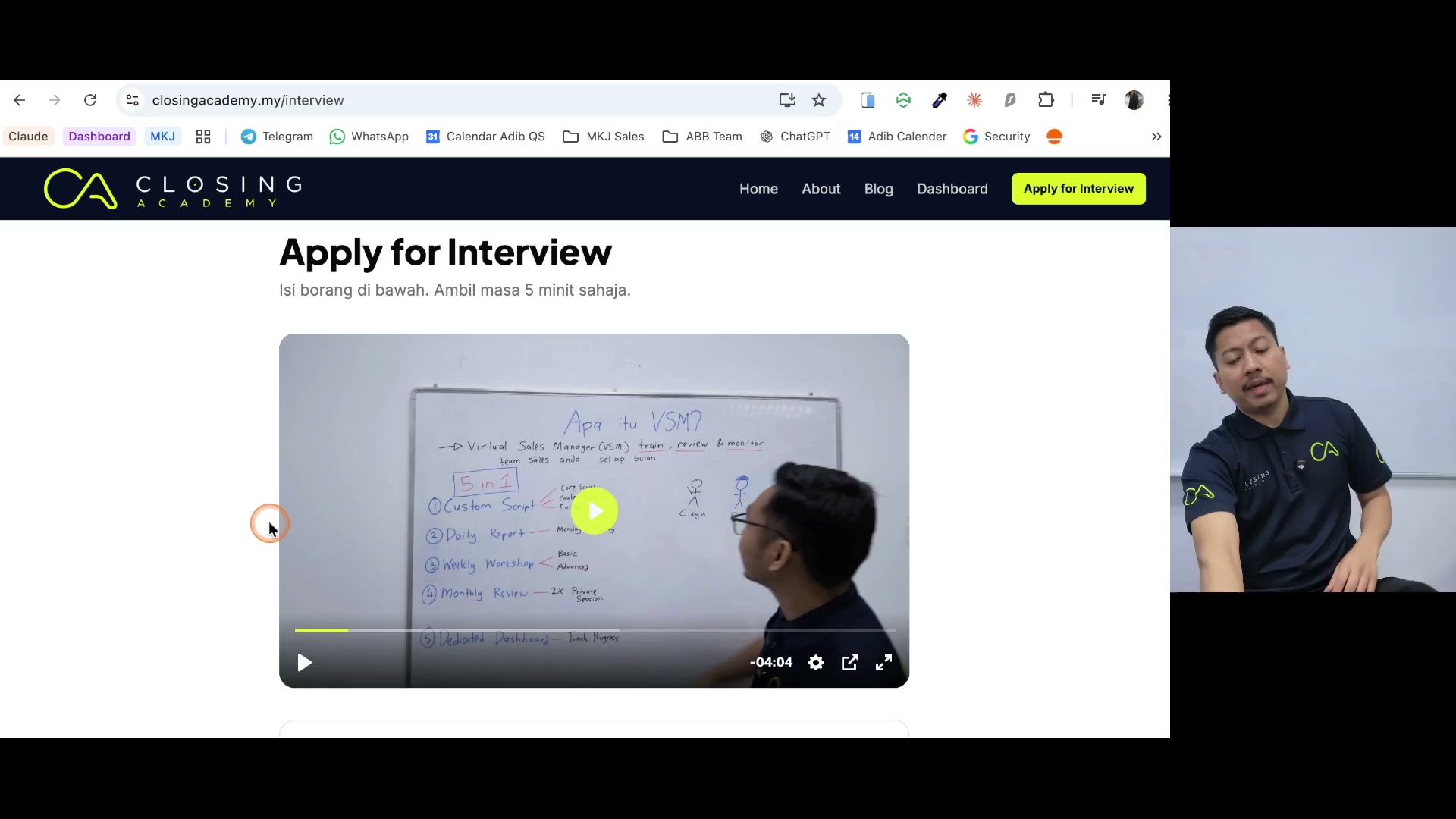Open Calendar Adib QS bookmark
This screenshot has width=1456, height=819.
click(485, 136)
